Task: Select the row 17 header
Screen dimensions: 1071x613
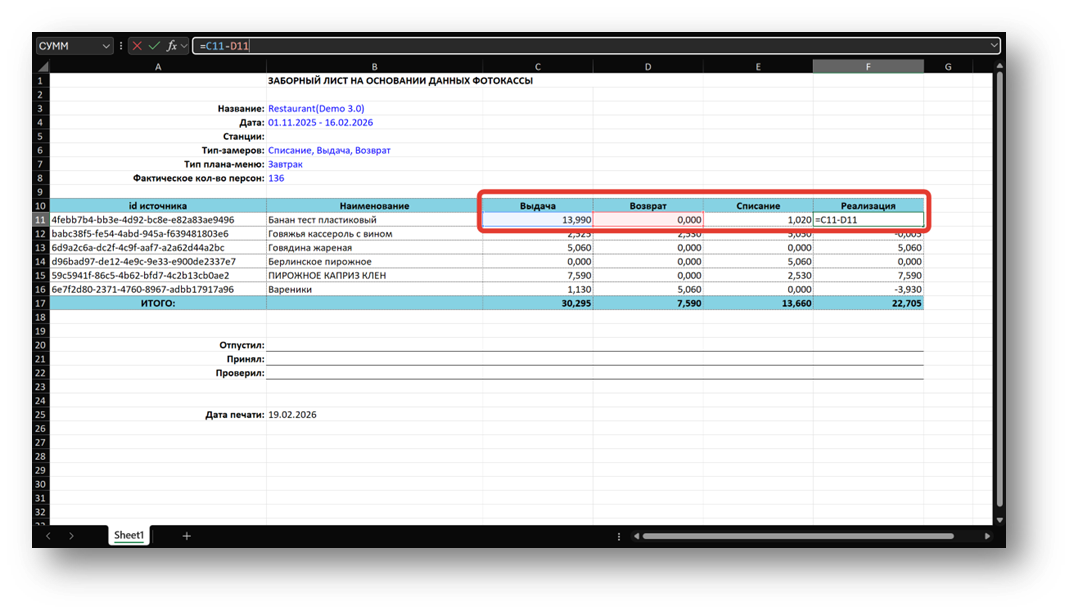Action: 40,303
